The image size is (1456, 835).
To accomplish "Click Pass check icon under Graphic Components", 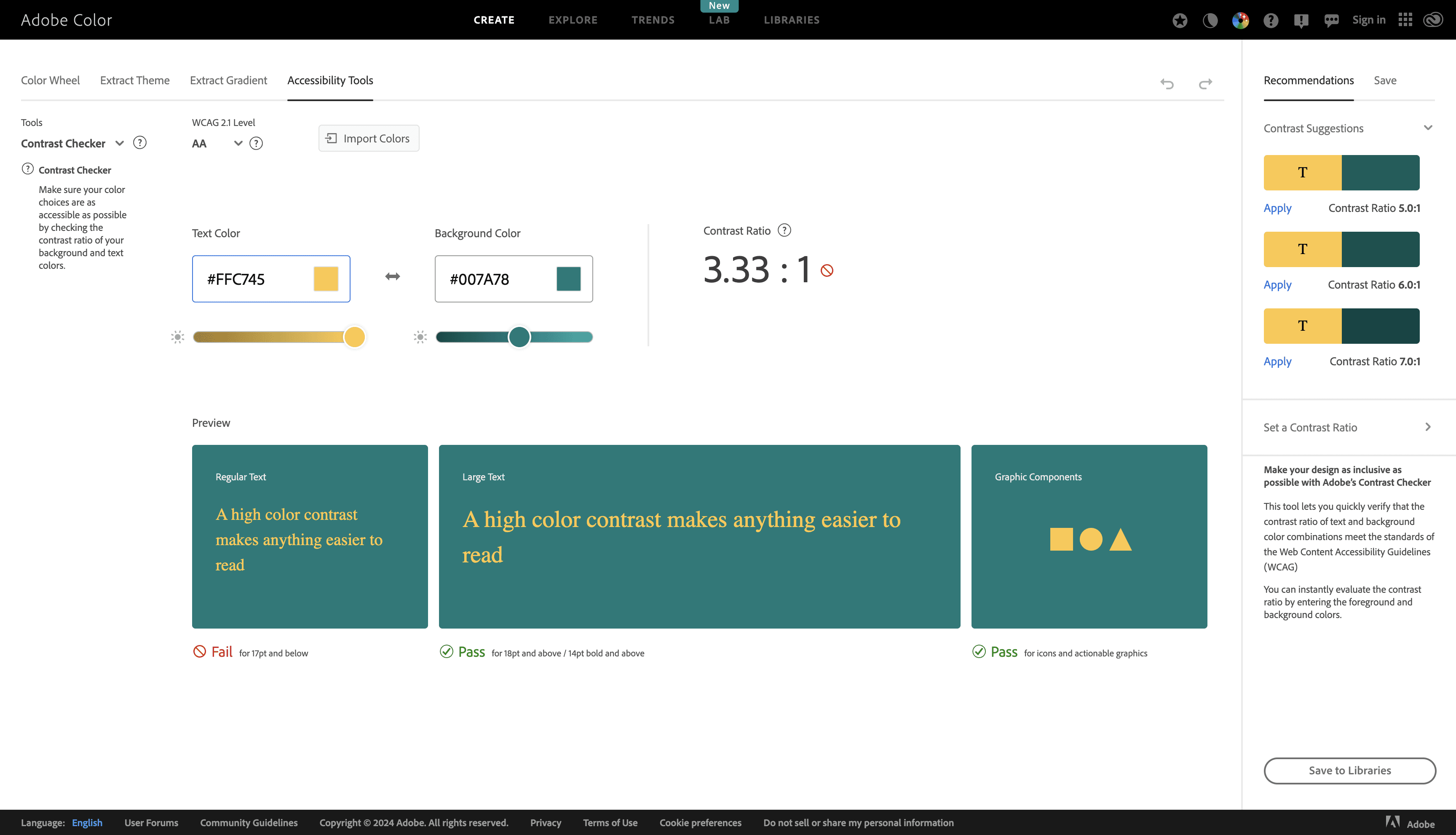I will pos(979,651).
